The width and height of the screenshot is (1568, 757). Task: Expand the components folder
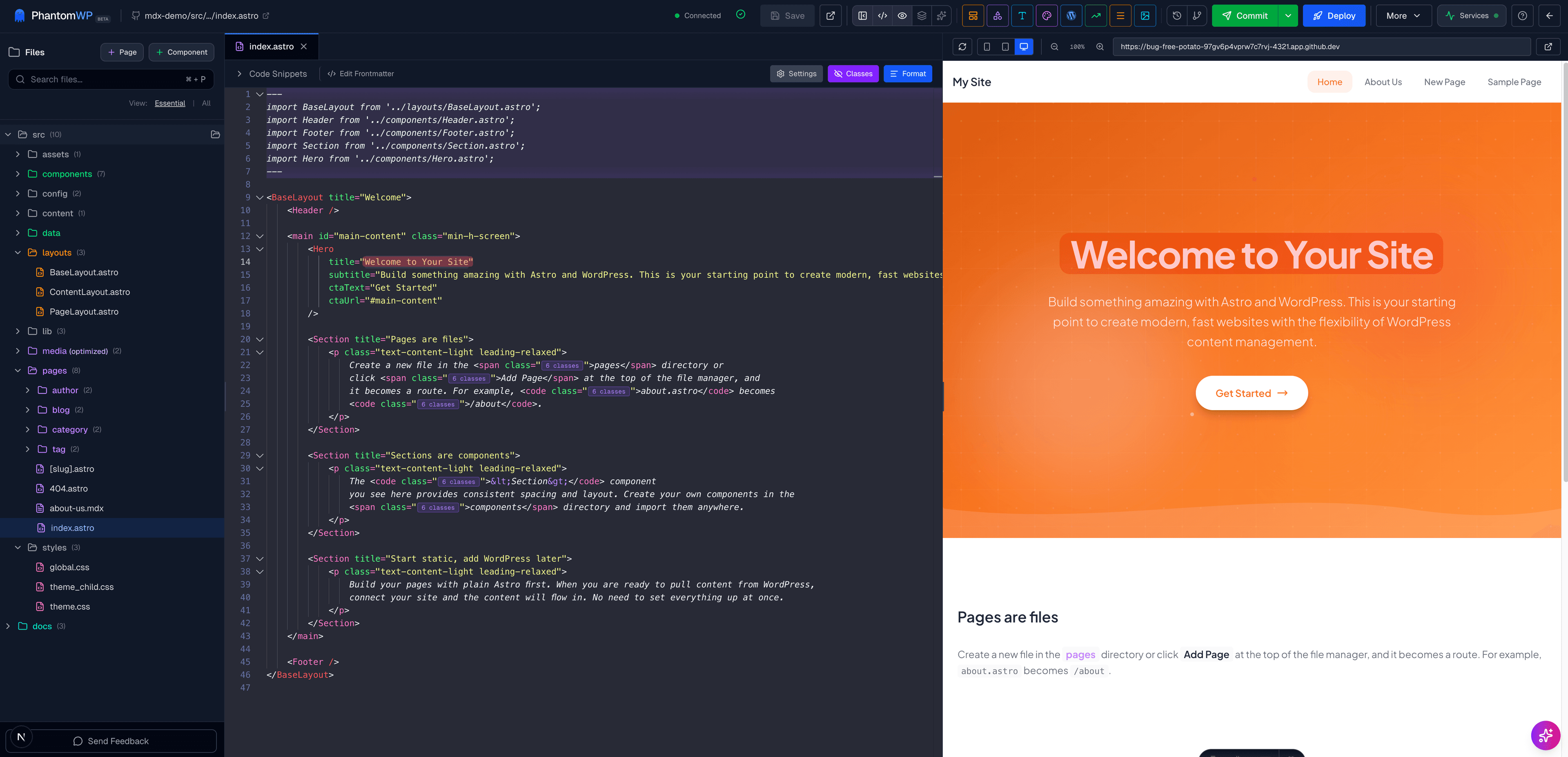[x=67, y=174]
